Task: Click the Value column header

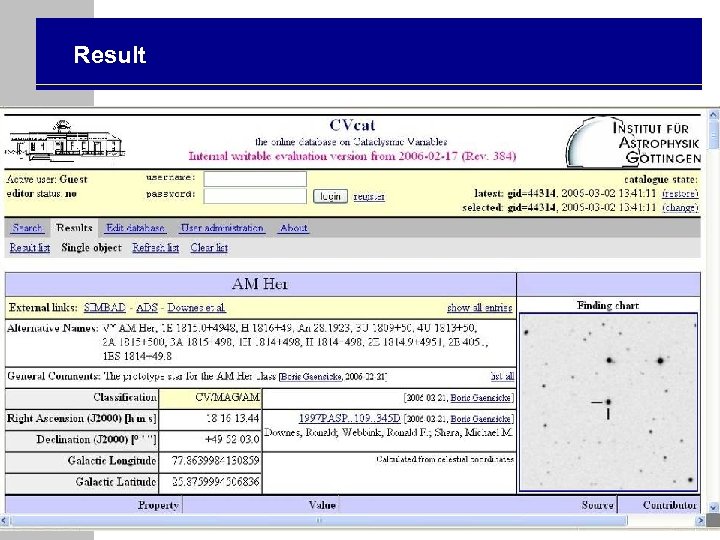Action: pyautogui.click(x=322, y=505)
